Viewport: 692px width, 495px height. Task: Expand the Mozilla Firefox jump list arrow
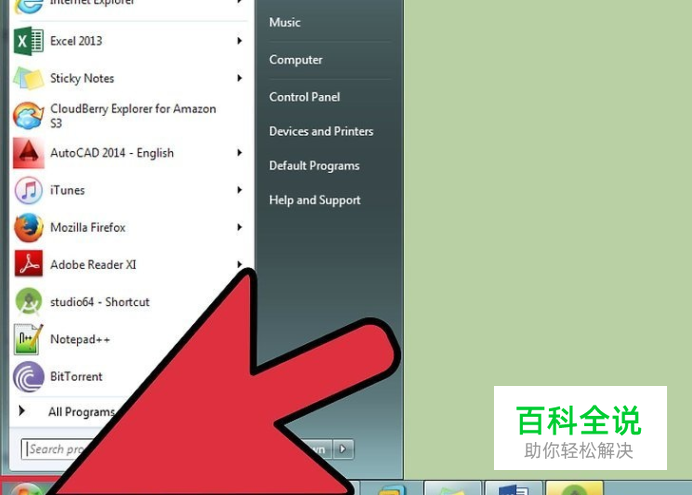[240, 227]
